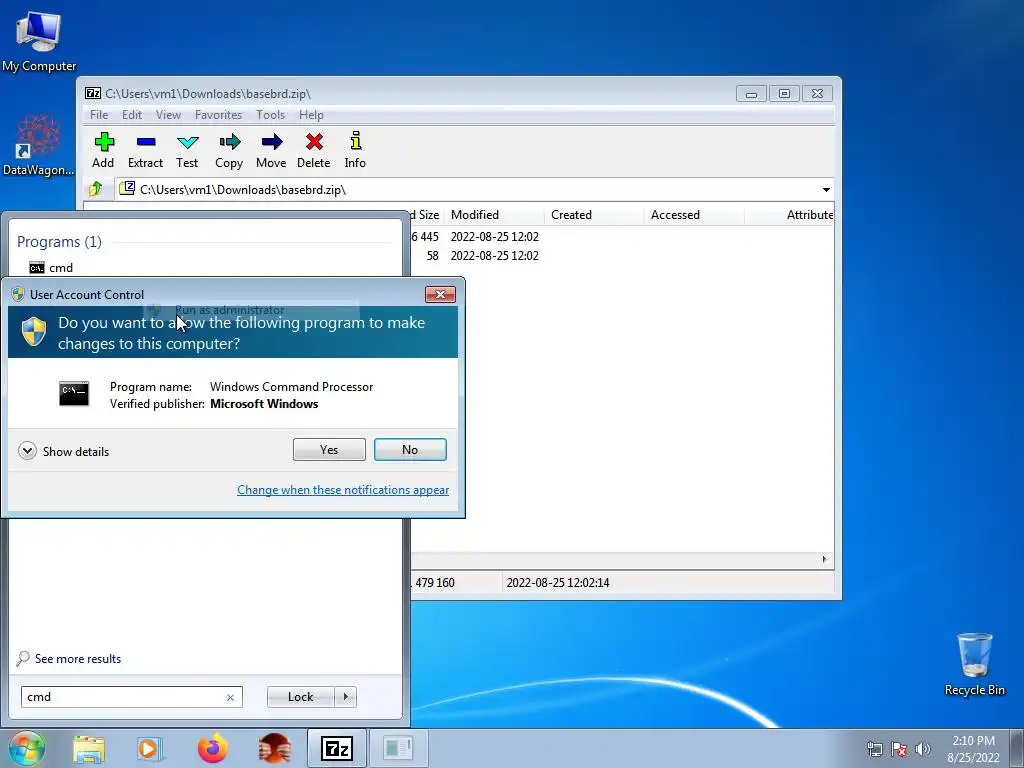This screenshot has height=768, width=1024.
Task: Select the My Computer desktop icon
Action: (39, 40)
